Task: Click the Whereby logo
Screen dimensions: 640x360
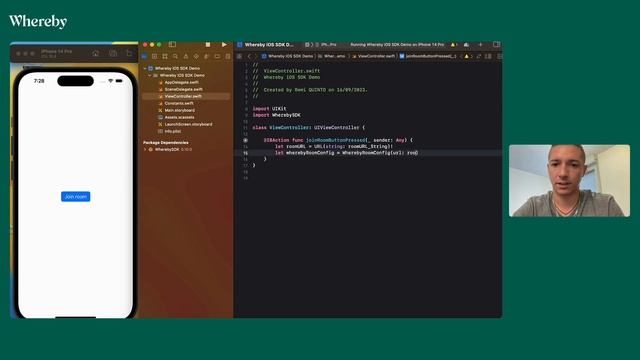Action: 38,21
